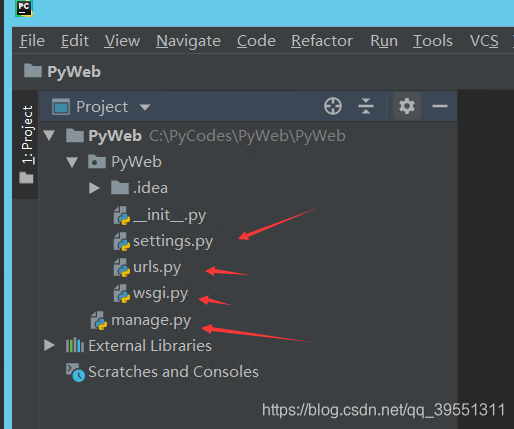Click the Scratches and Consoles clock icon
Image resolution: width=514 pixels, height=429 pixels.
tap(75, 373)
